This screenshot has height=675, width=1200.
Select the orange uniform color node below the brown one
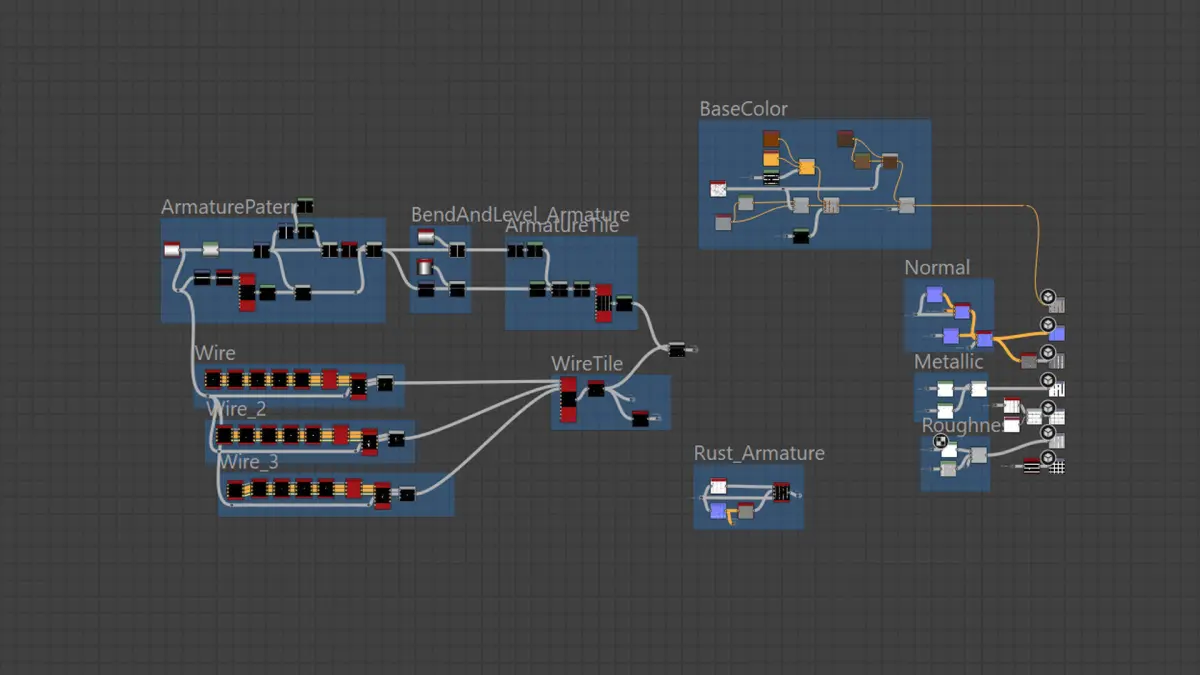771,158
